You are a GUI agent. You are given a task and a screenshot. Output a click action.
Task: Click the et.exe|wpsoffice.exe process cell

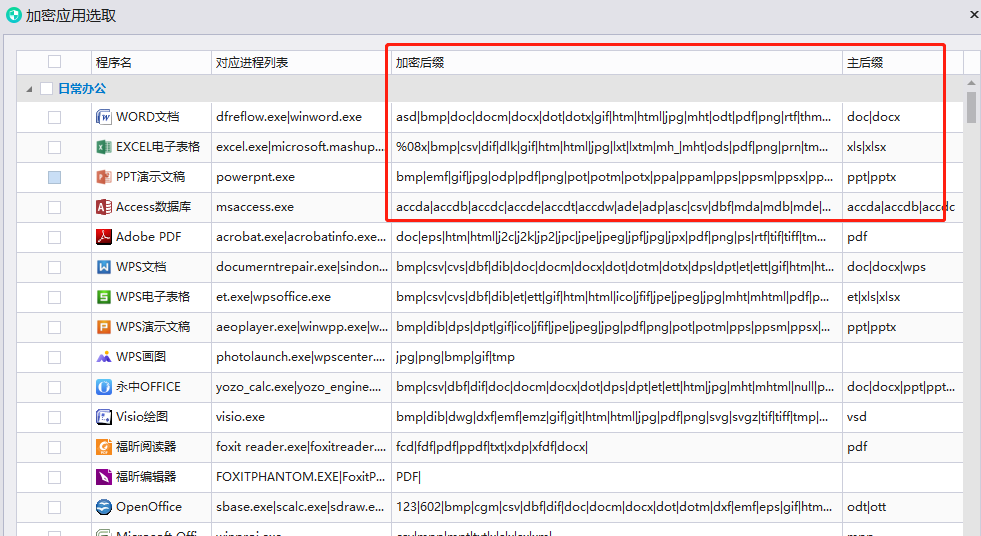302,297
